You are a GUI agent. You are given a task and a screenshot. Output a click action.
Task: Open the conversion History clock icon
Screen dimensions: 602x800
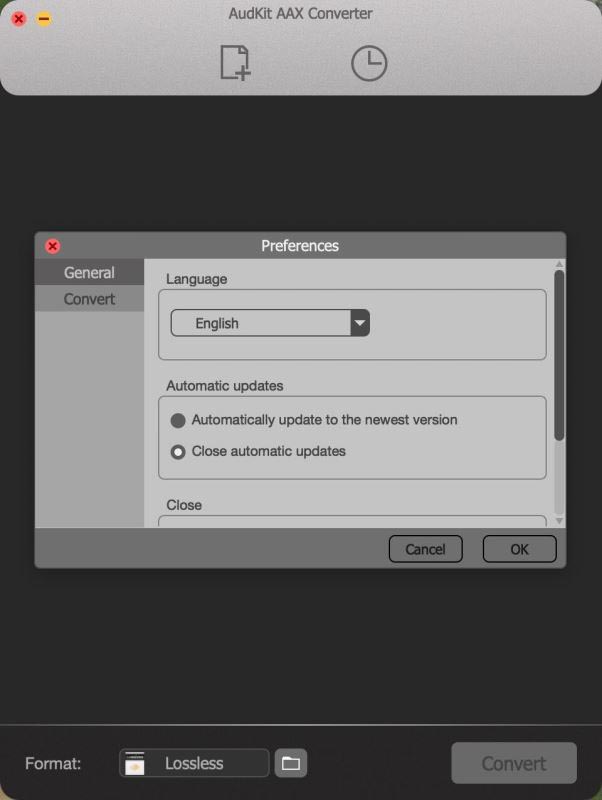369,63
